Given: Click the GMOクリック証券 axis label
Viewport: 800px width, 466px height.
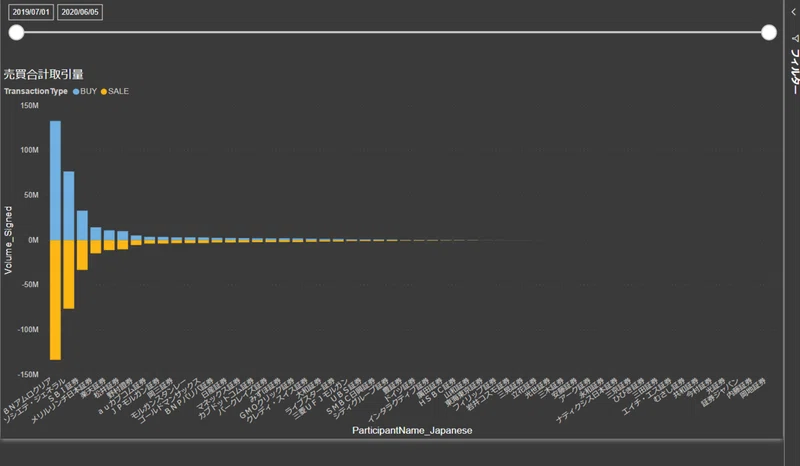Looking at the screenshot, I should pyautogui.click(x=266, y=399).
